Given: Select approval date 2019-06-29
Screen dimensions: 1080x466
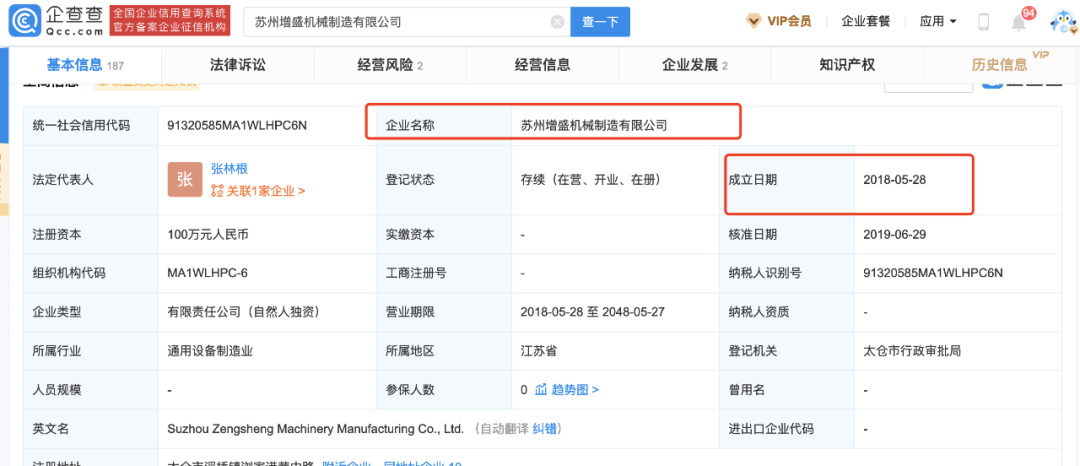Looking at the screenshot, I should [894, 235].
